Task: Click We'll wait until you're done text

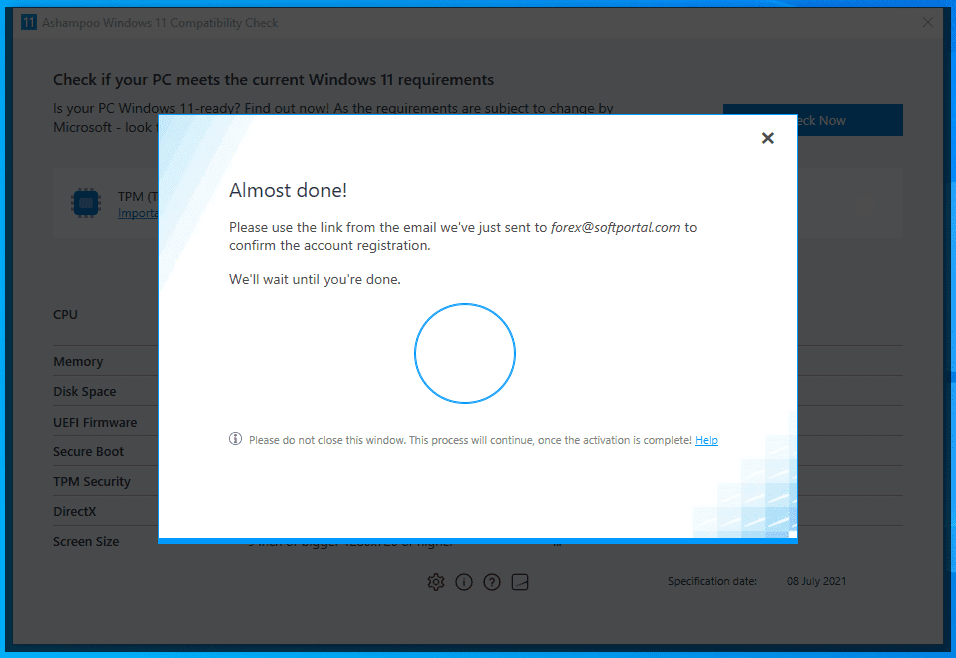Action: coord(315,279)
